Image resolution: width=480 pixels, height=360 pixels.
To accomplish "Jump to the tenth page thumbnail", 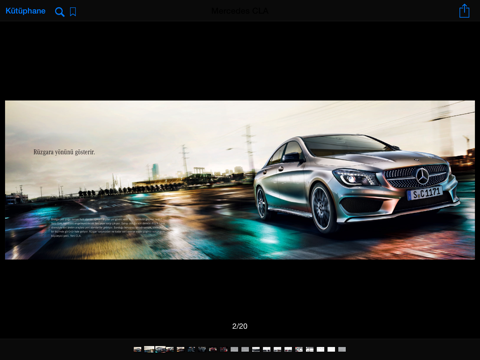I will pyautogui.click(x=234, y=349).
